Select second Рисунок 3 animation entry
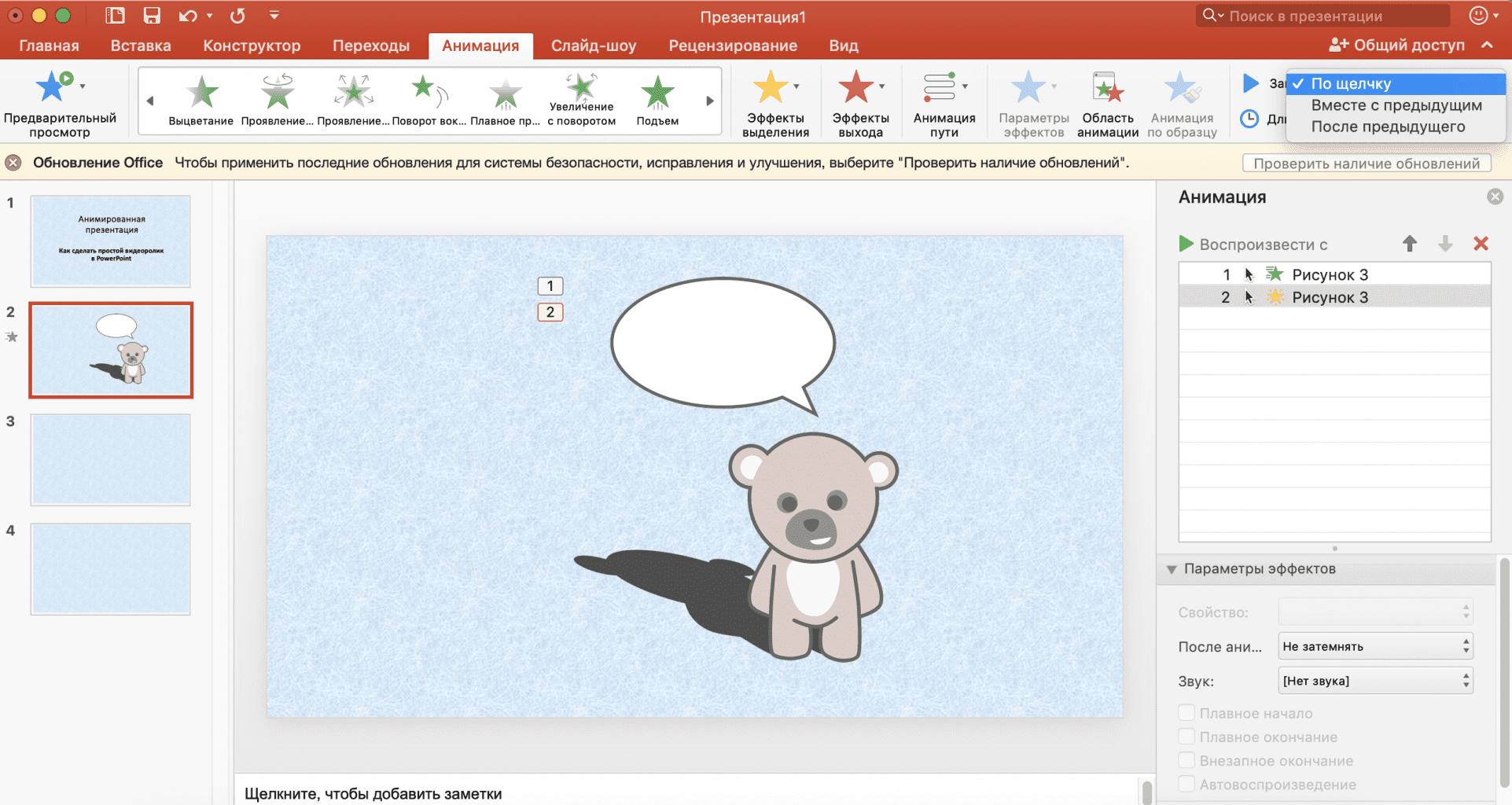This screenshot has width=1512, height=805. pos(1334,297)
